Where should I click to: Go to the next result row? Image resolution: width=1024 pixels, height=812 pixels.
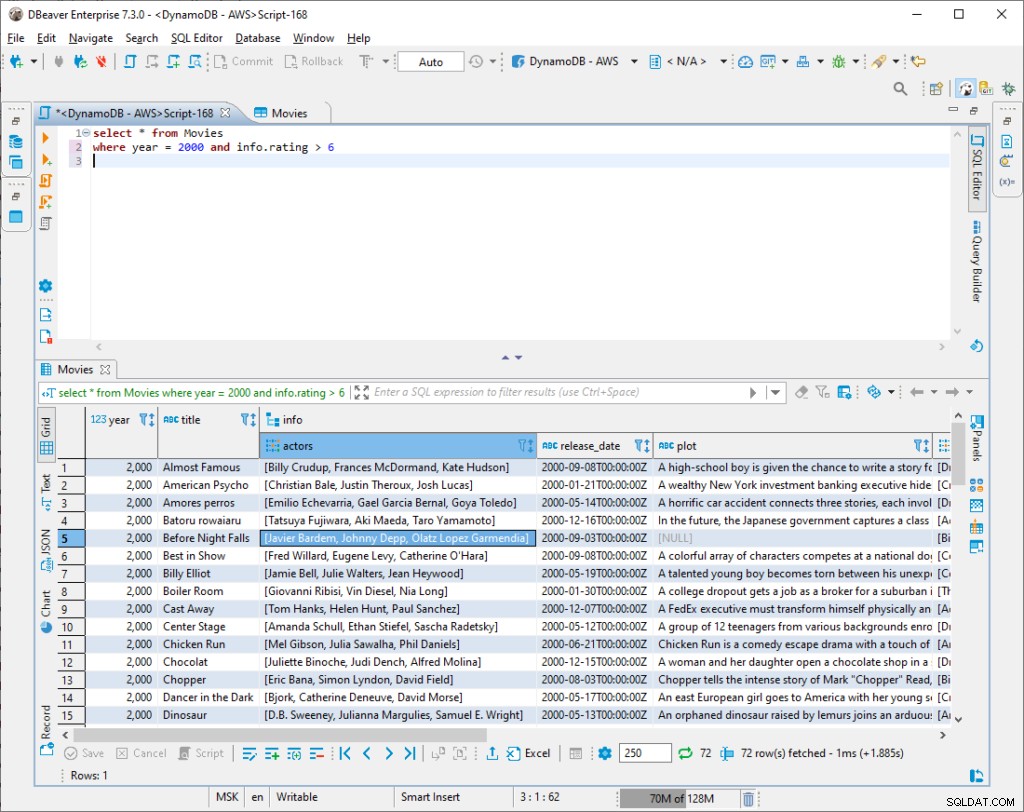389,753
